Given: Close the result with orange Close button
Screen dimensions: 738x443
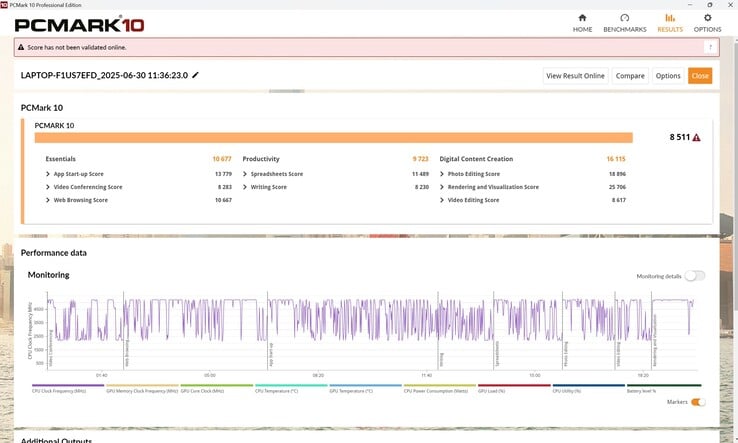Looking at the screenshot, I should [x=700, y=76].
